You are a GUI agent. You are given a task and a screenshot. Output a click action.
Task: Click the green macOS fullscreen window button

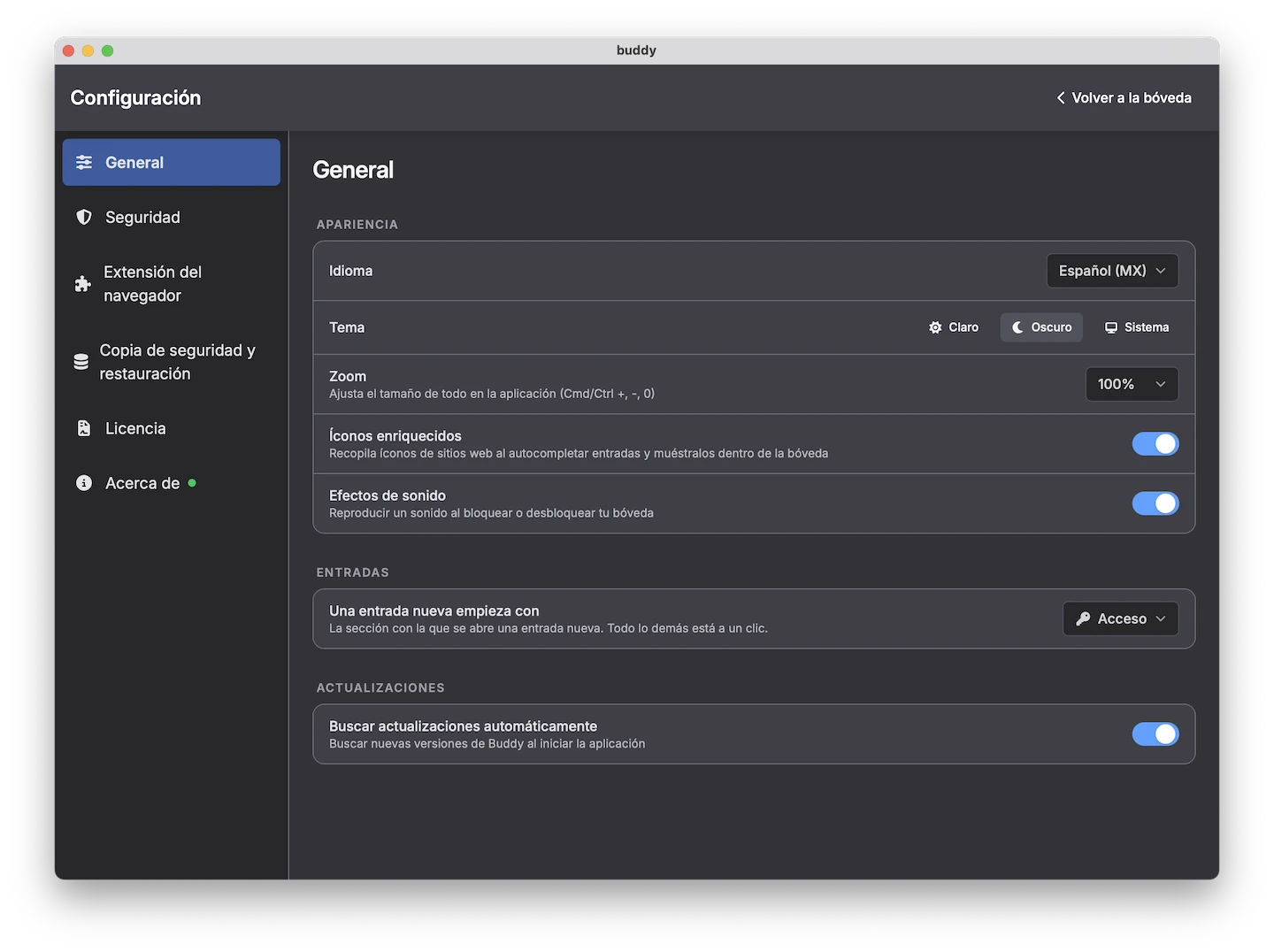coord(107,50)
